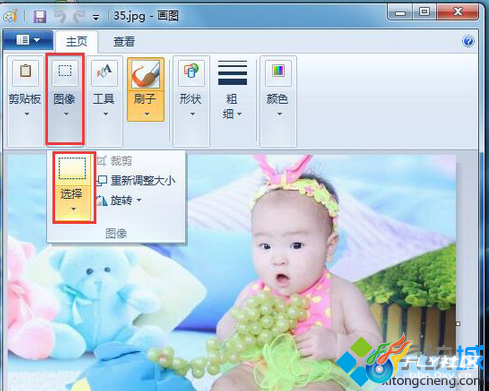Viewport: 489px width, 391px height.
Task: Open Paint help with the question mark icon
Action: 468,41
